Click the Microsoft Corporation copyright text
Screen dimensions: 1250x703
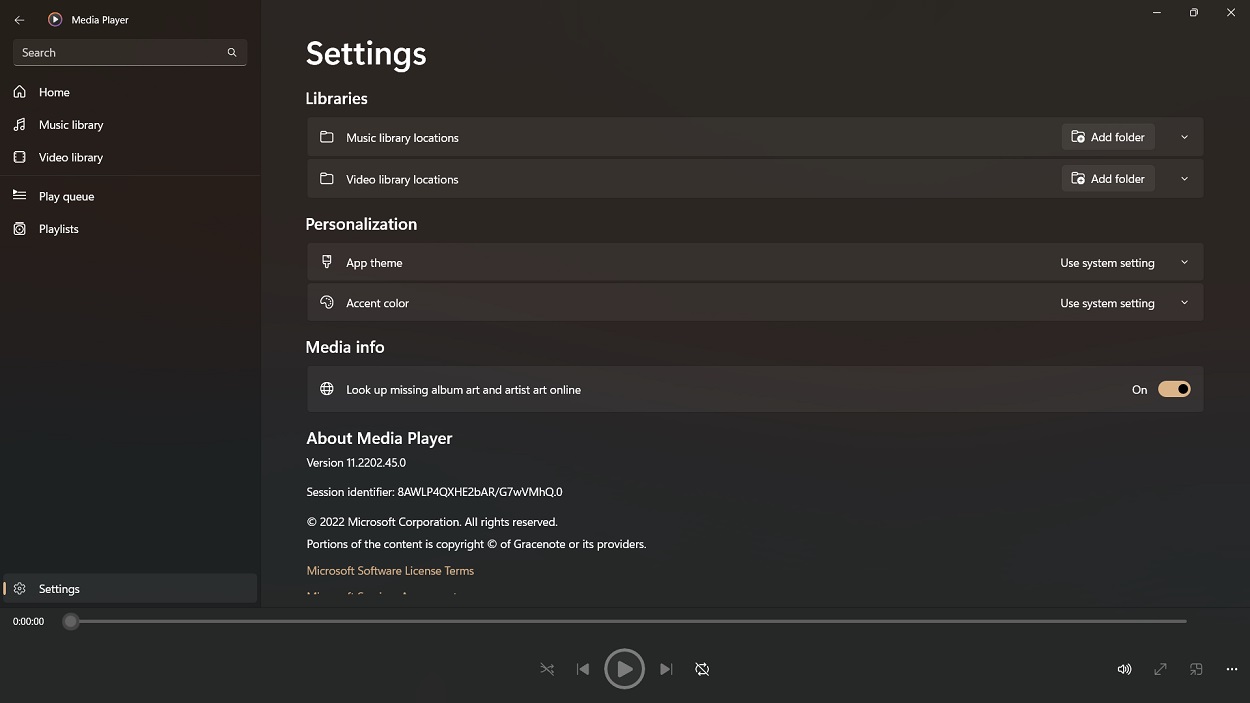tap(432, 522)
